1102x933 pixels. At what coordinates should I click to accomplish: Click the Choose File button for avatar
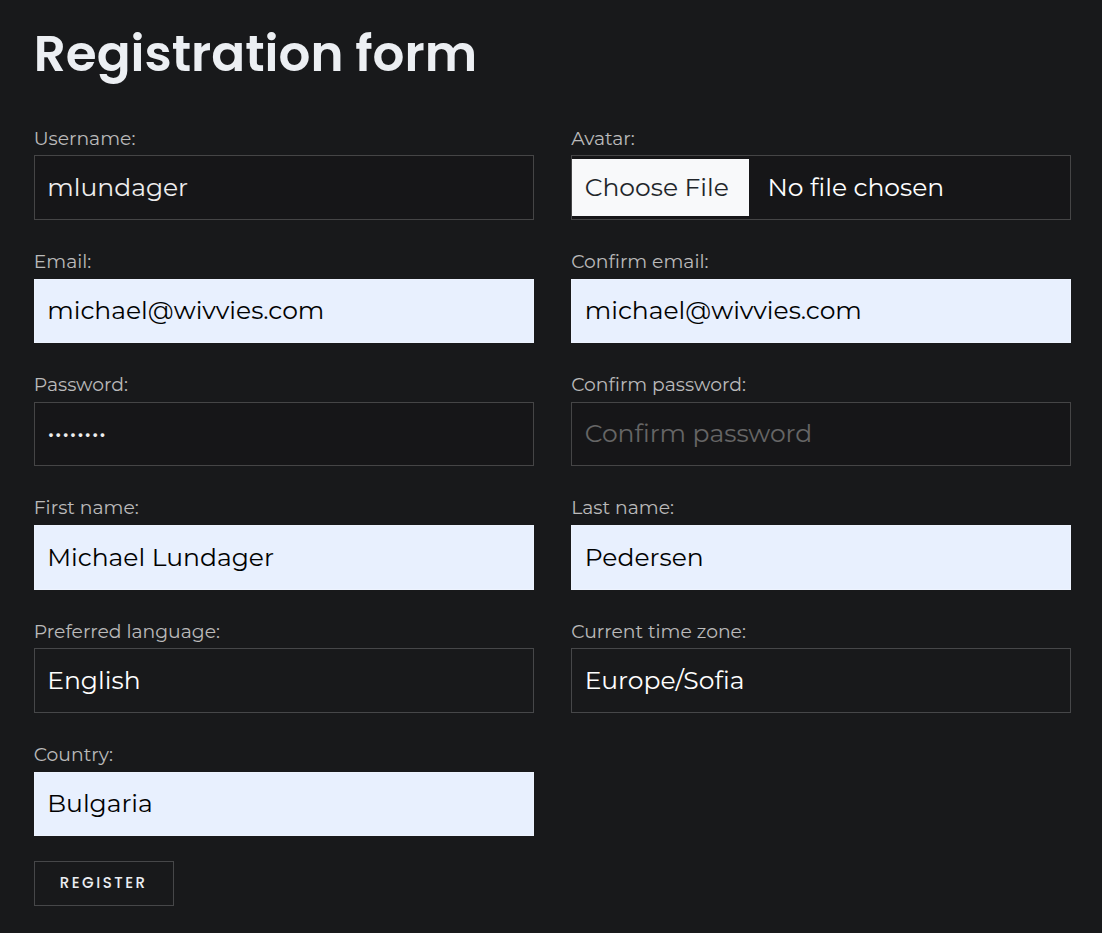point(660,188)
